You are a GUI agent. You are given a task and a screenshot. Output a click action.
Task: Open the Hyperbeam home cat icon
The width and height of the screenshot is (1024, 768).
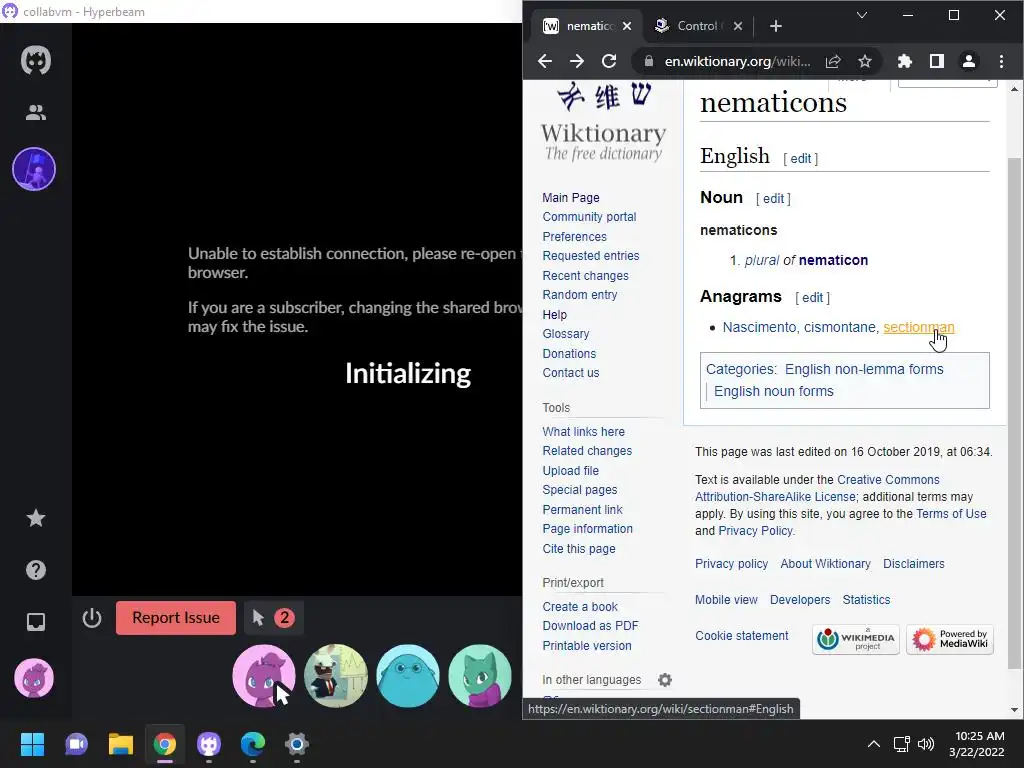coord(36,60)
